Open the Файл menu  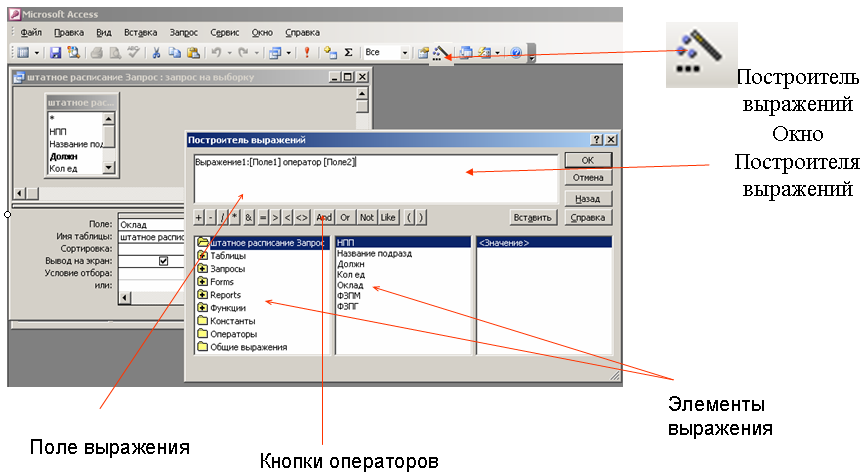[x=31, y=33]
